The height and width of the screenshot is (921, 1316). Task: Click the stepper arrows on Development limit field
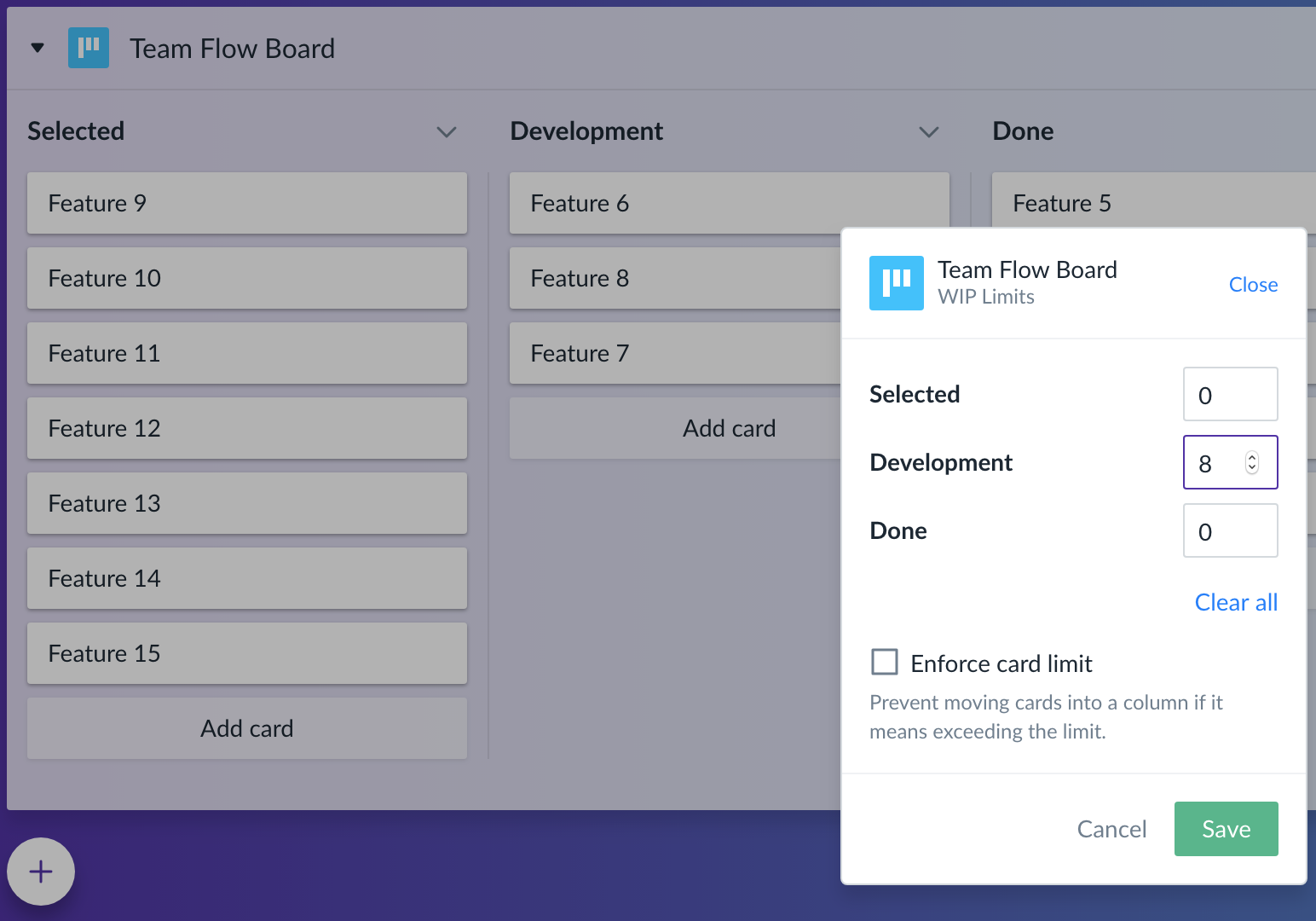click(x=1251, y=462)
